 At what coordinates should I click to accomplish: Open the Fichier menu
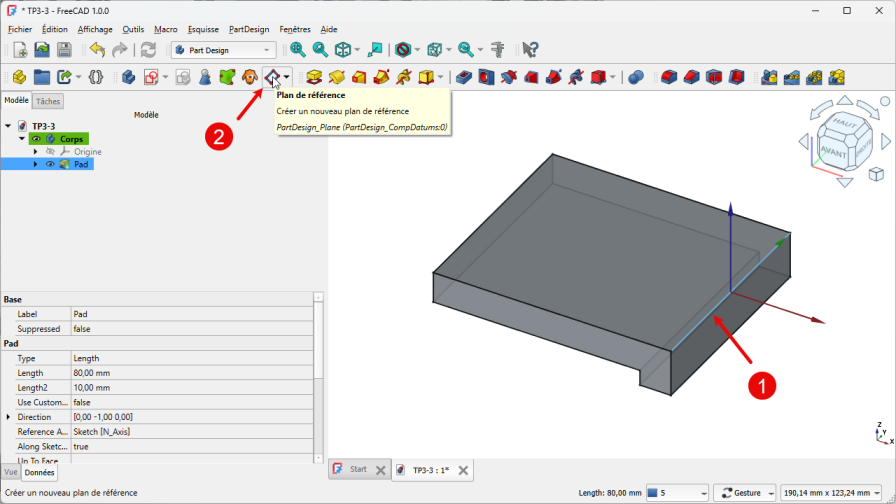click(20, 29)
